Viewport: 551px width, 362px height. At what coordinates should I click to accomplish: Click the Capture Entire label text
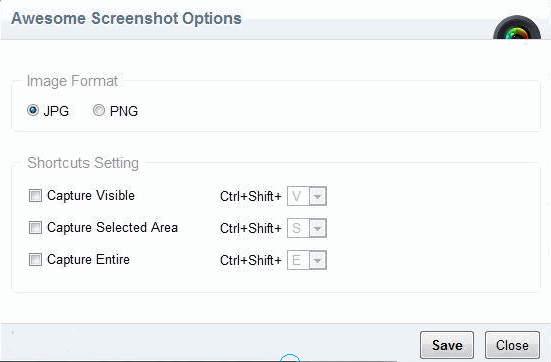88,260
